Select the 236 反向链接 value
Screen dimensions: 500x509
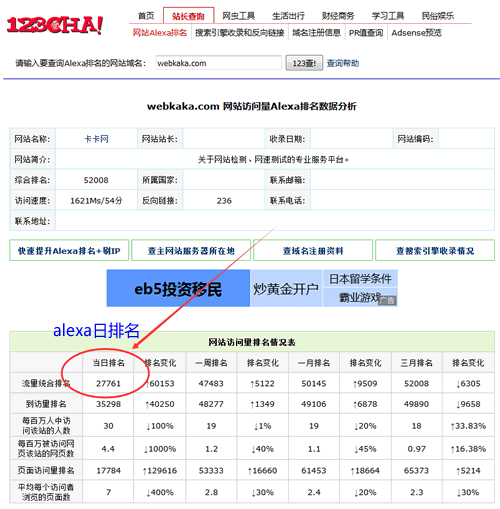(224, 201)
